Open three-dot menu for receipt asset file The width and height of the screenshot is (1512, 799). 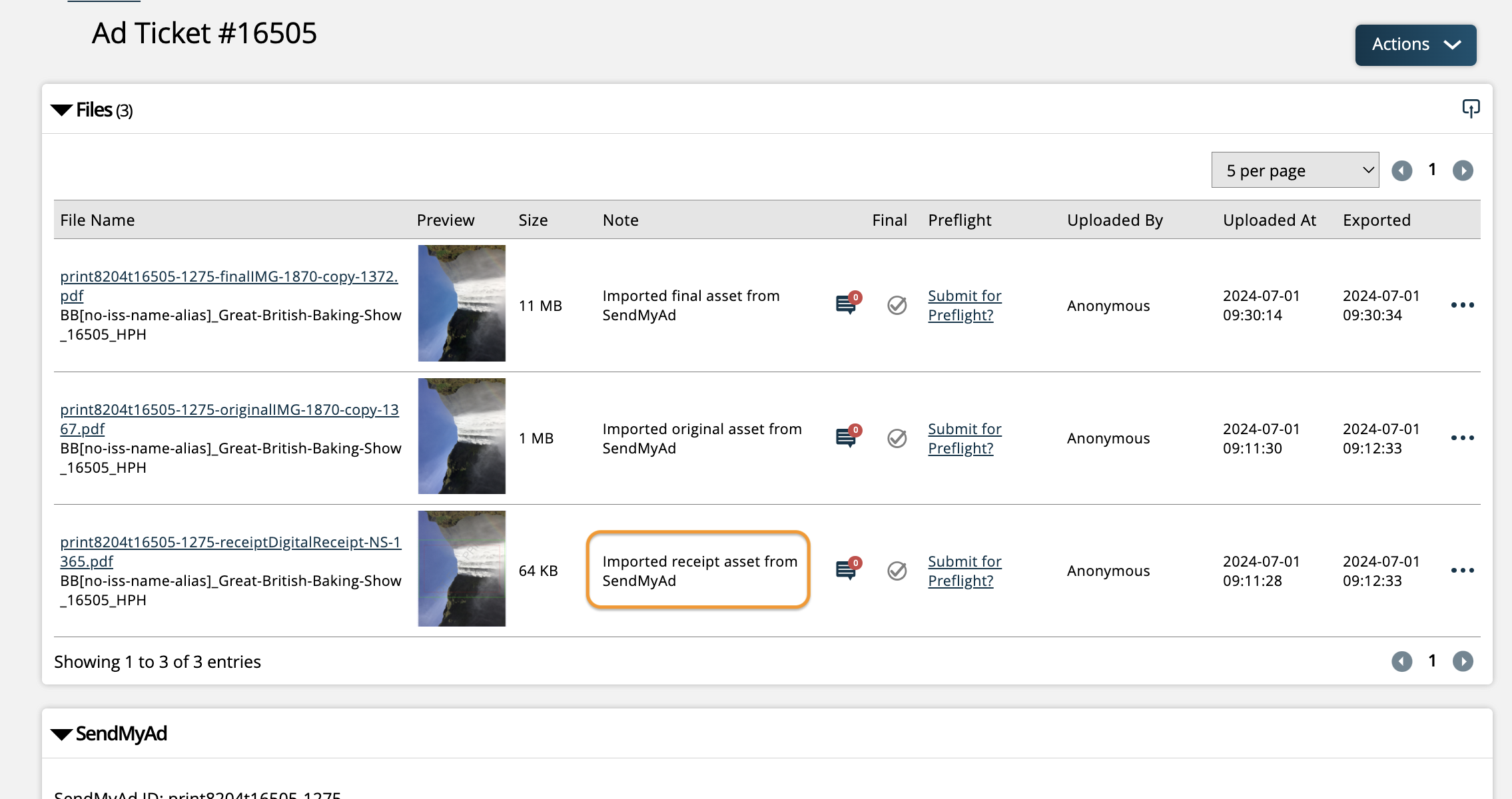click(1462, 571)
